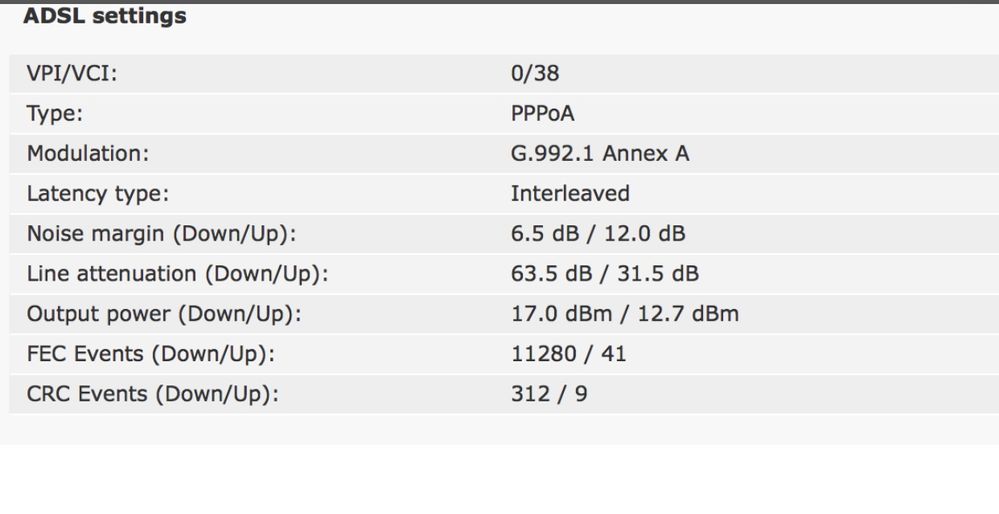Click the 63.5 dB / 31.5 dB value

(x=605, y=274)
